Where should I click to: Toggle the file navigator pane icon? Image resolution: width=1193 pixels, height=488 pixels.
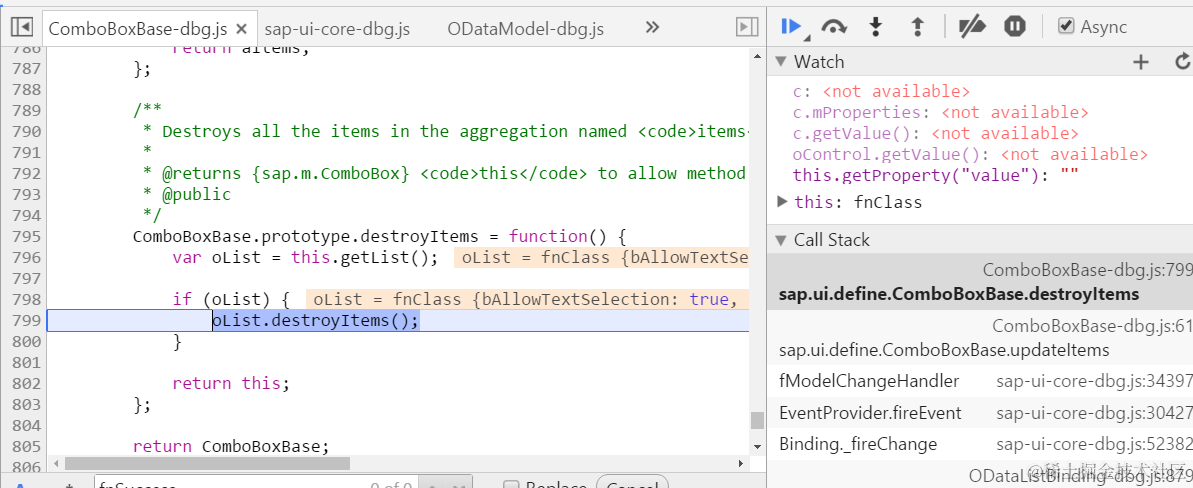(x=21, y=28)
